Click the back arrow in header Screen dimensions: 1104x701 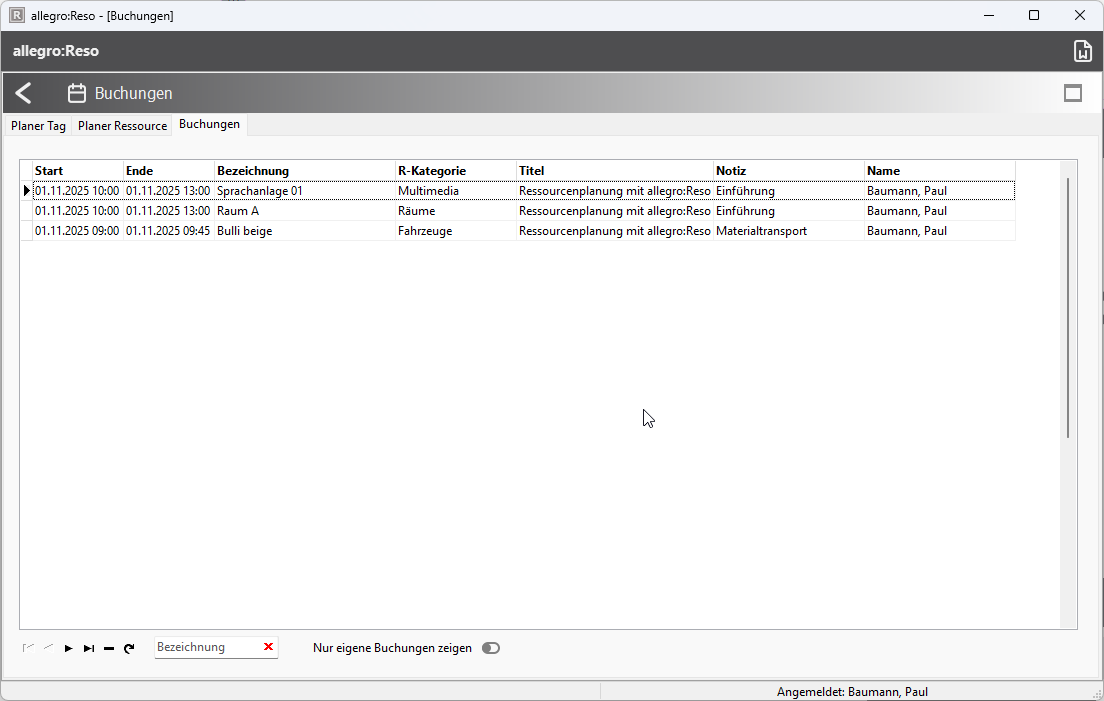click(24, 93)
